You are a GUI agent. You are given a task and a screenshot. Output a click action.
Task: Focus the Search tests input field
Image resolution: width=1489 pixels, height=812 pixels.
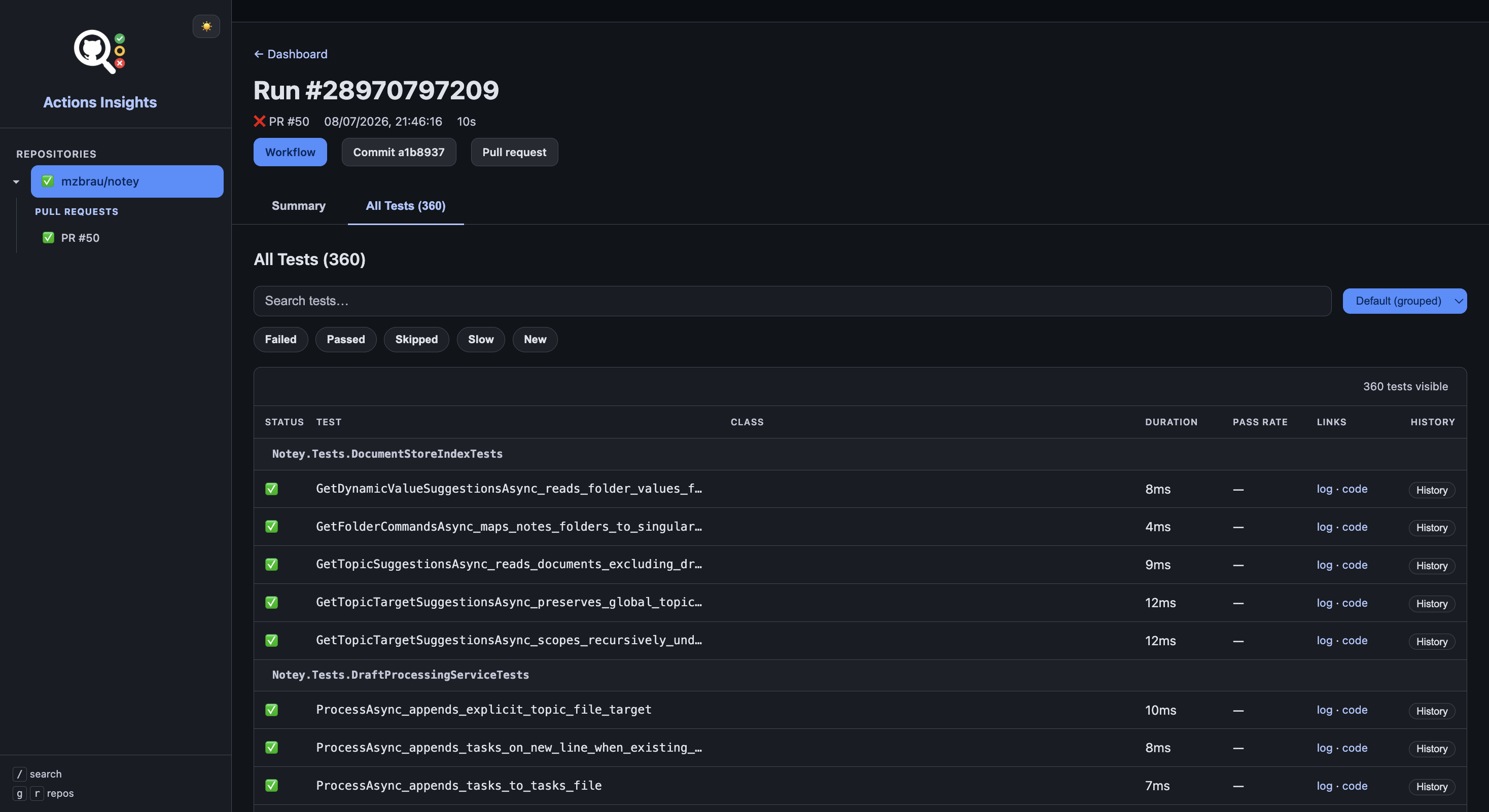click(793, 301)
